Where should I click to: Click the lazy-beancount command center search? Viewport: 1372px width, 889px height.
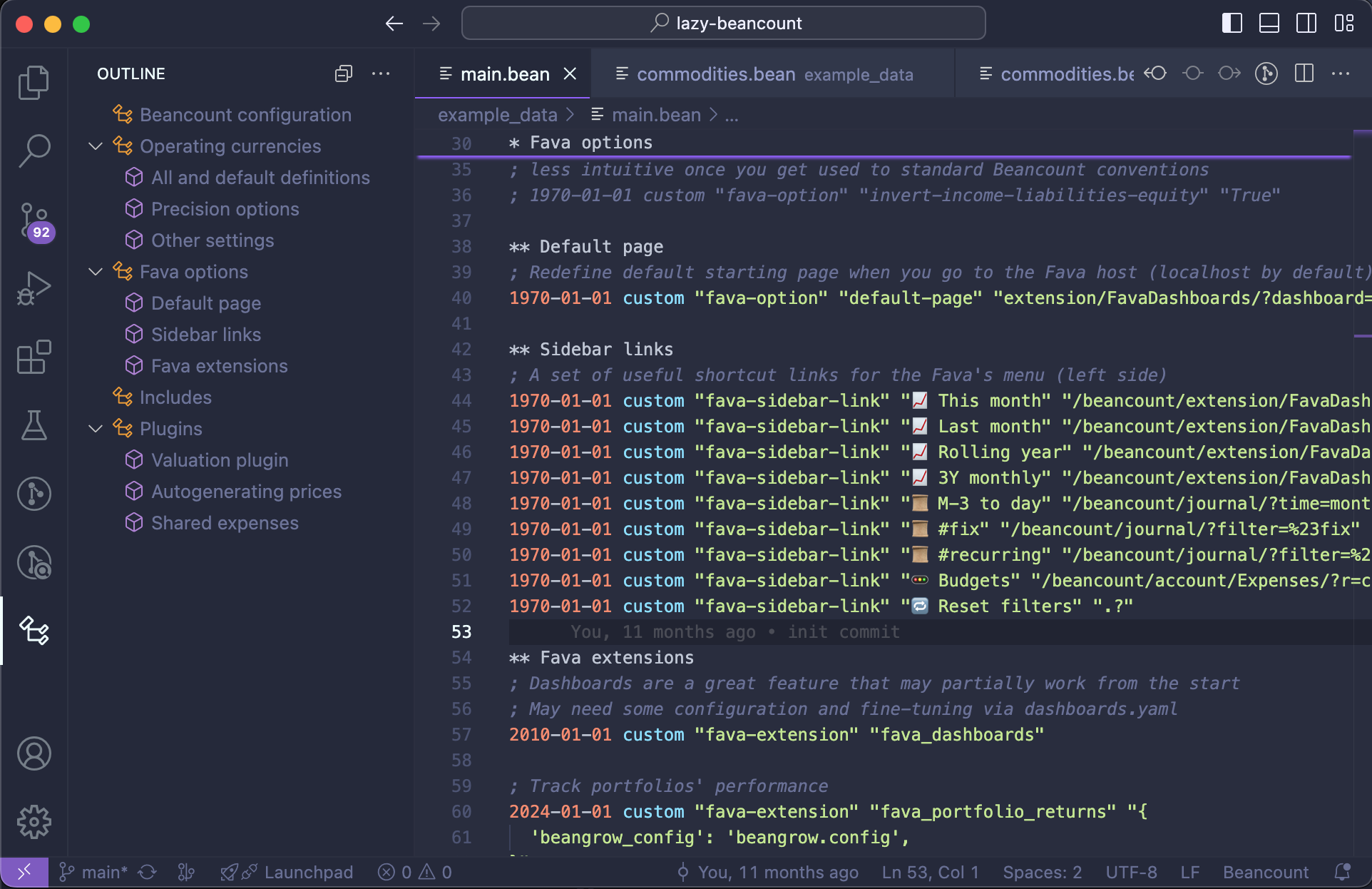[724, 24]
